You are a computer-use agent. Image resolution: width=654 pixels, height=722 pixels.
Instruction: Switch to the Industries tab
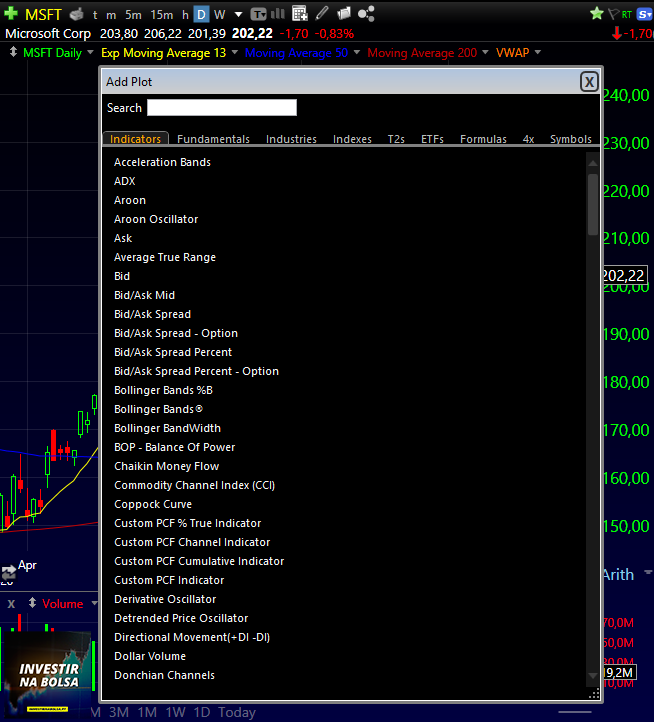(291, 139)
